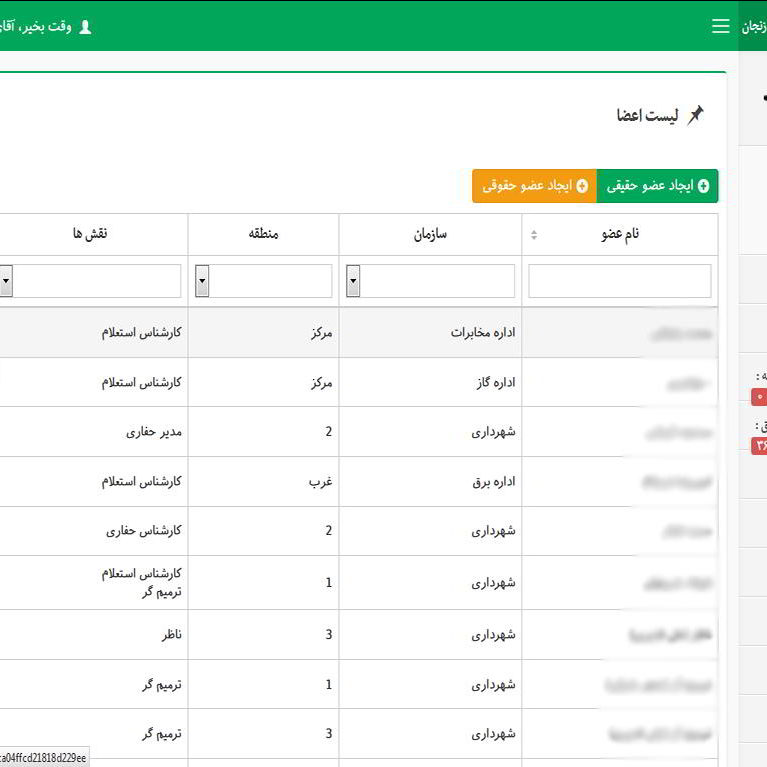Click the user profile icon in the top bar
The width and height of the screenshot is (767, 767).
(85, 27)
